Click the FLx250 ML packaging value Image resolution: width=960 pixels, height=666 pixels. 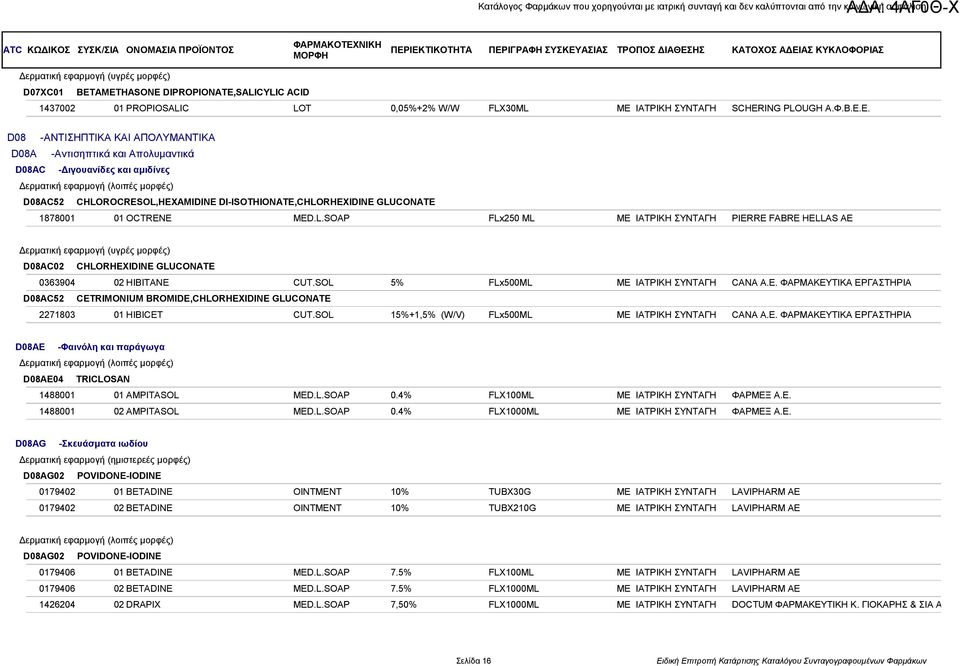511,218
